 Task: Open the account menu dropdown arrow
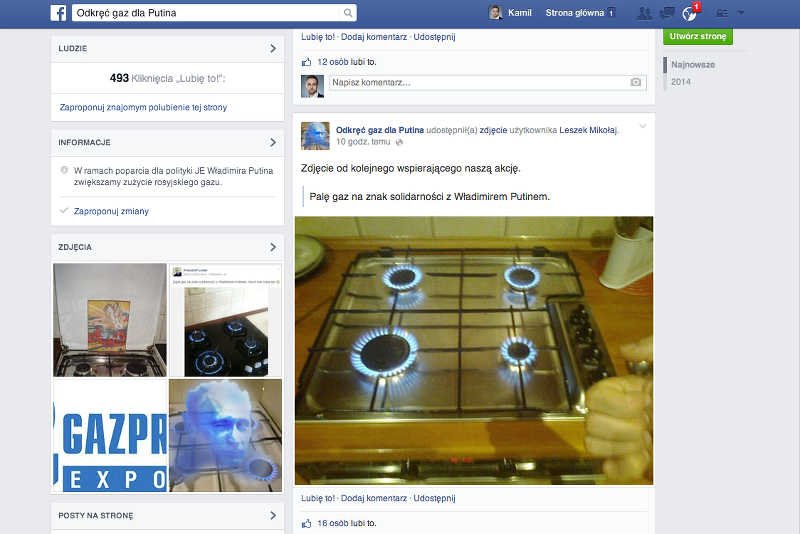coord(741,13)
